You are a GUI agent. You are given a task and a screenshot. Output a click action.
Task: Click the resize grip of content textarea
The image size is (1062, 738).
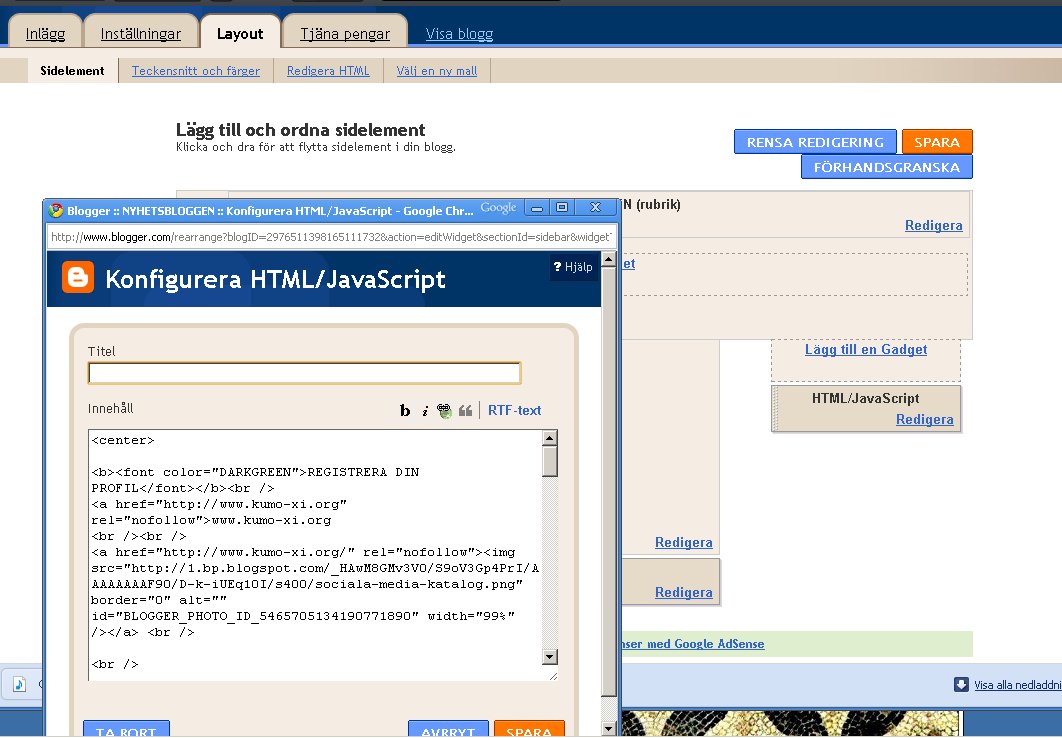[553, 675]
